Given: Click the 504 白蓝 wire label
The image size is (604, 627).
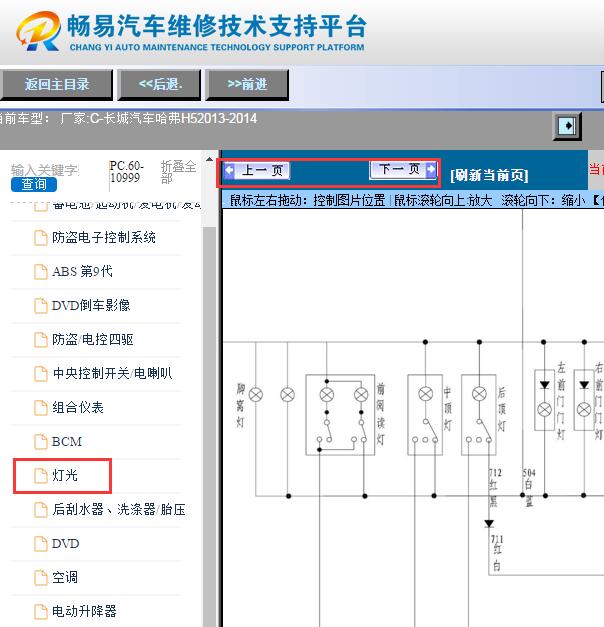Looking at the screenshot, I should pos(529,488).
